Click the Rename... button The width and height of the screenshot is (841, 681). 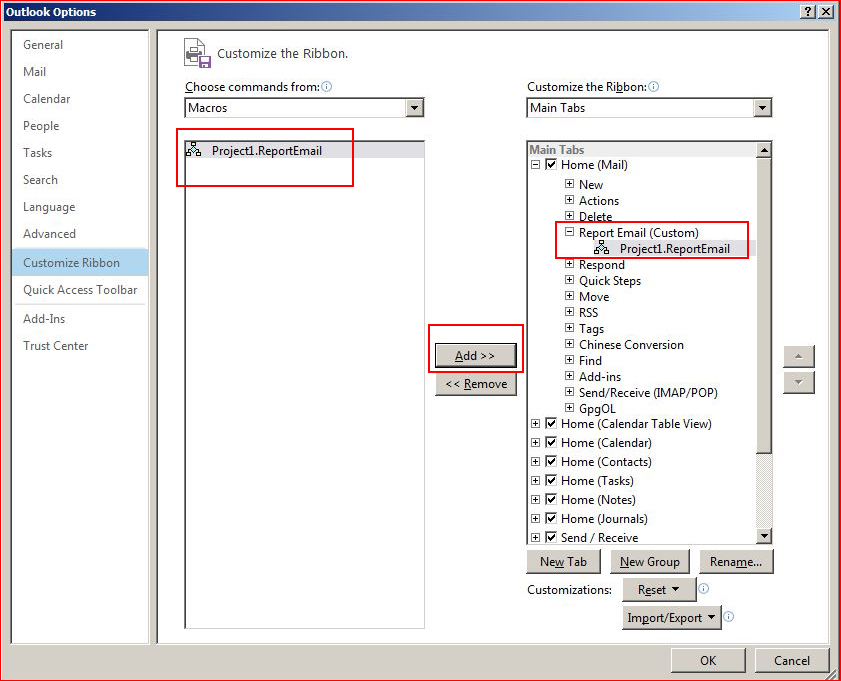[736, 561]
